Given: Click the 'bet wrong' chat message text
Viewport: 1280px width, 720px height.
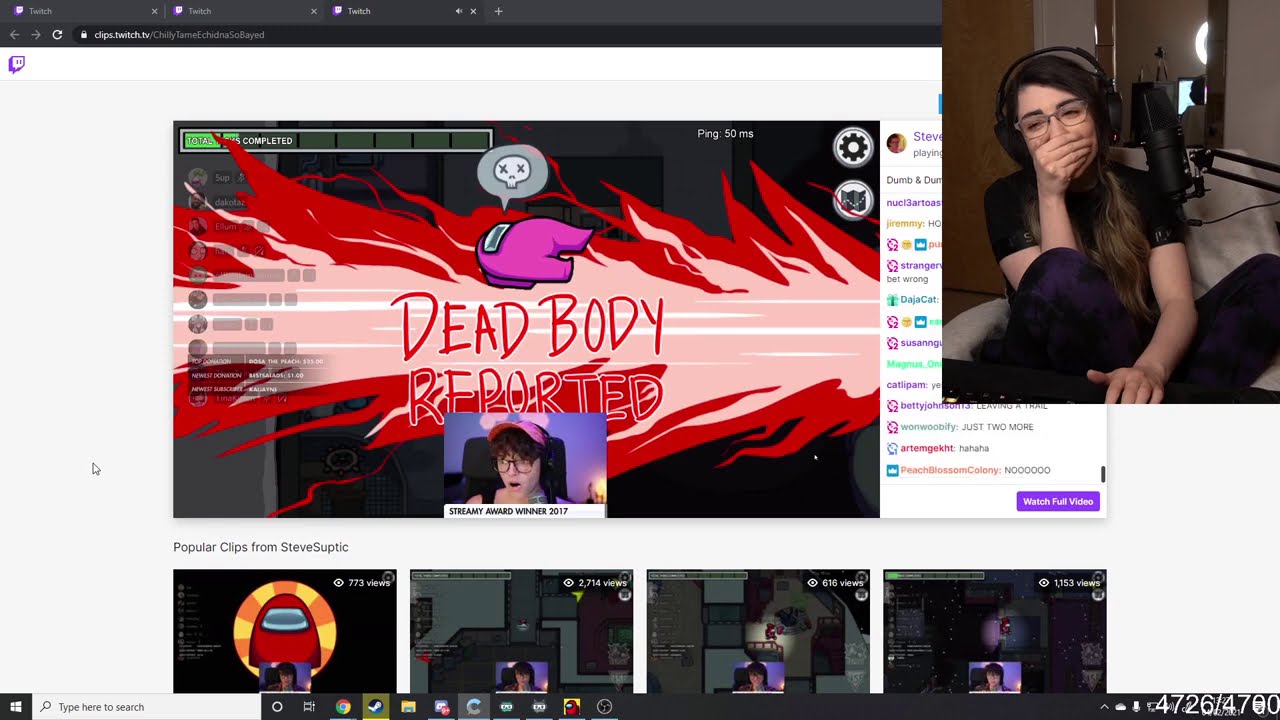Looking at the screenshot, I should click(907, 279).
